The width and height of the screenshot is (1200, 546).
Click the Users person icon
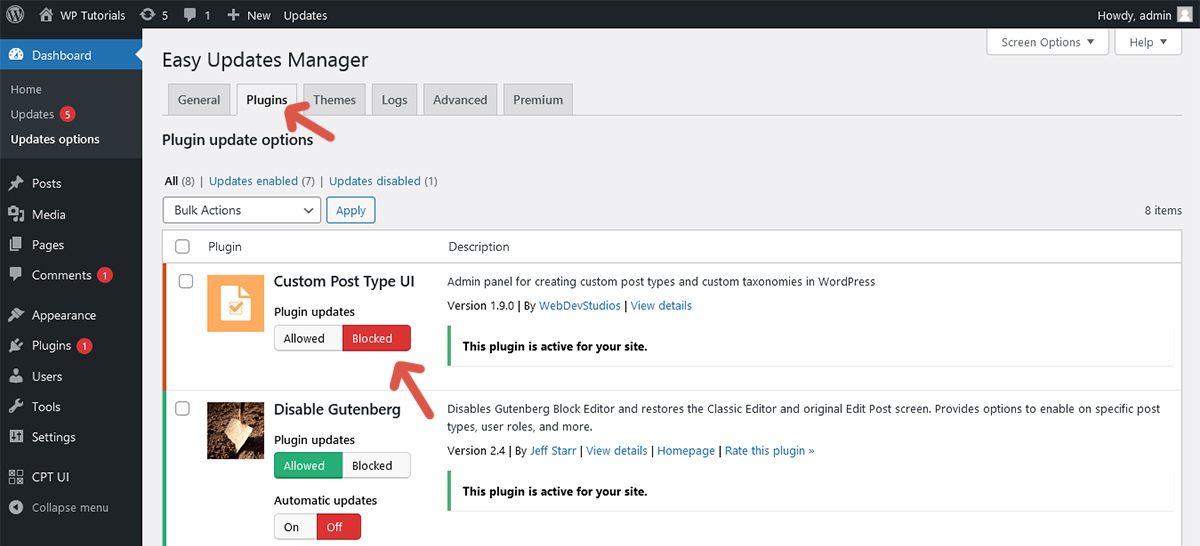coord(16,377)
